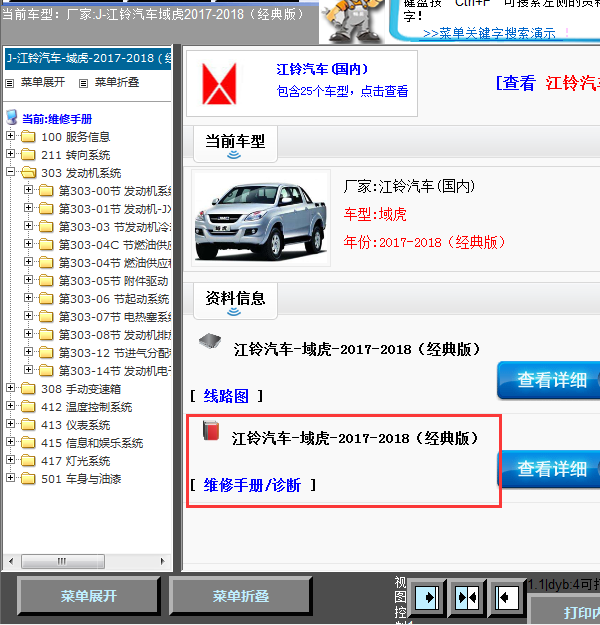Click the view control left-arrow icon
The width and height of the screenshot is (600, 625).
pos(506,598)
